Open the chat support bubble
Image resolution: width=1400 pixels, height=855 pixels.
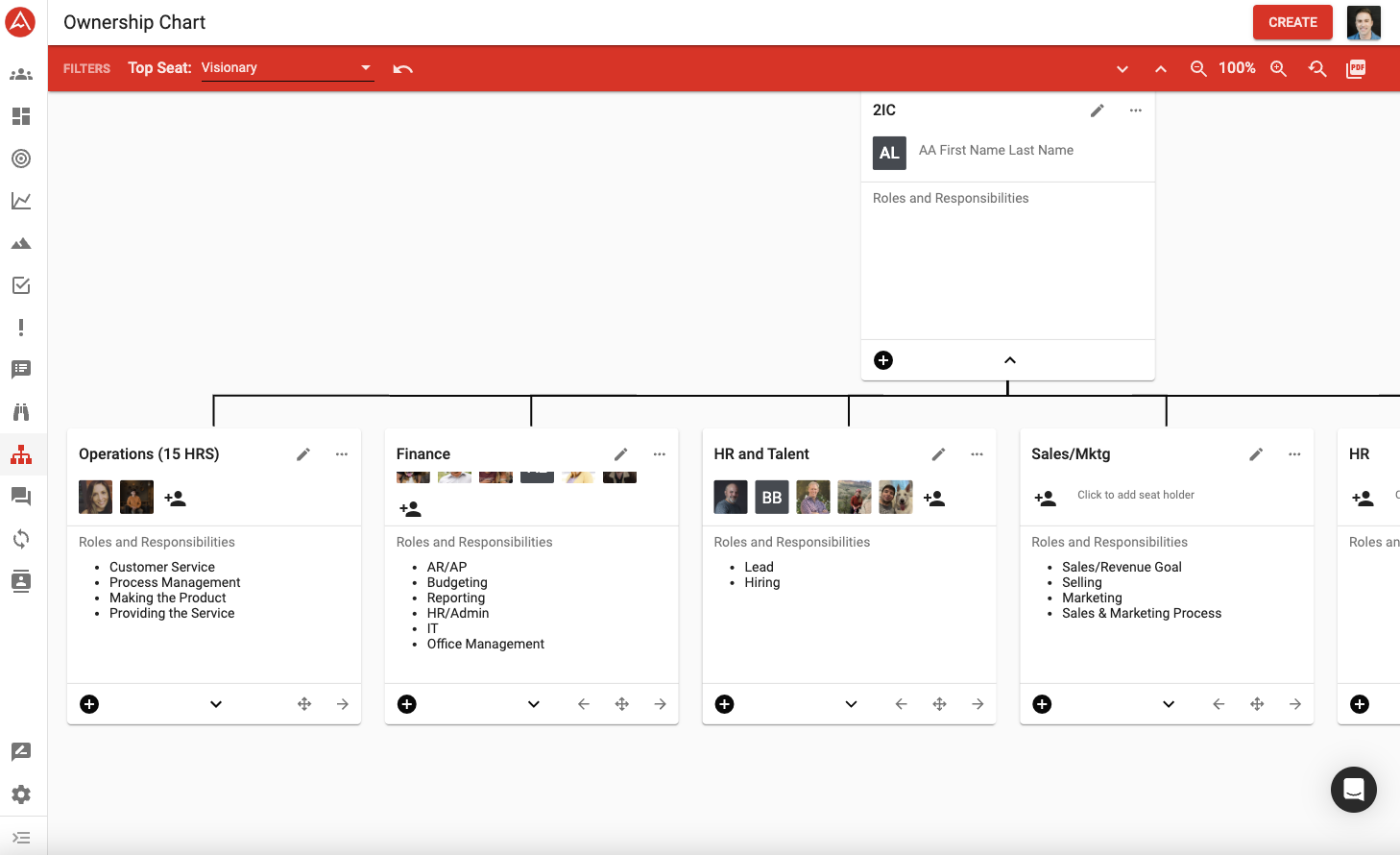click(x=1353, y=790)
